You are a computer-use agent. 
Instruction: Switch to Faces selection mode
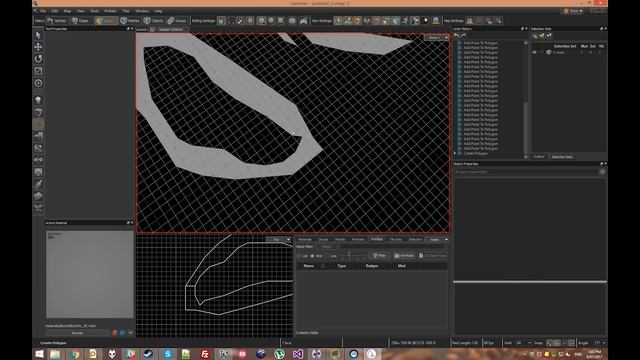click(x=106, y=20)
